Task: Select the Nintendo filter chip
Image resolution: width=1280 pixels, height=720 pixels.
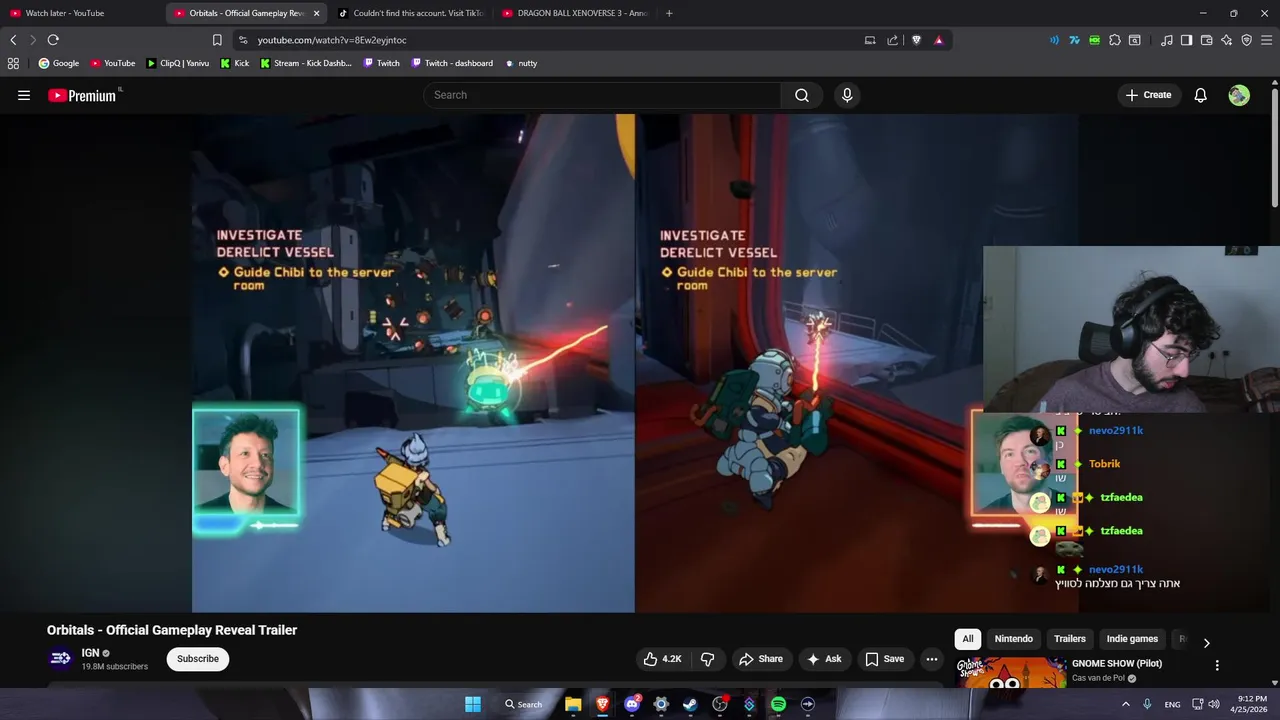Action: point(1013,639)
